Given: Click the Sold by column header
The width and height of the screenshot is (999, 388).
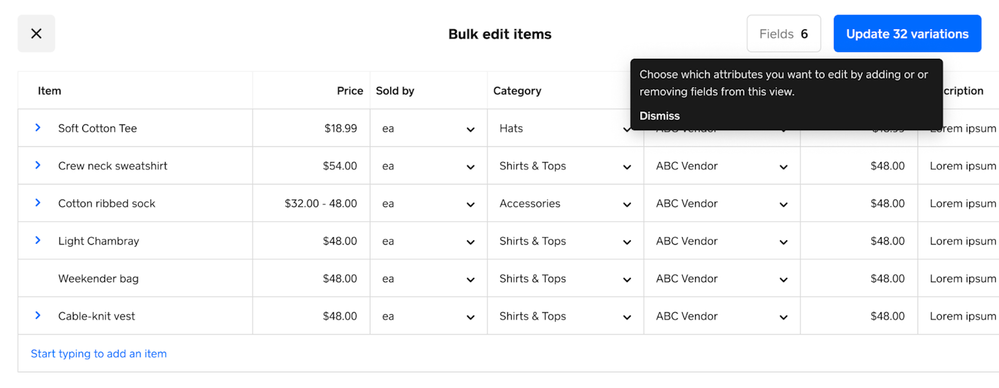Looking at the screenshot, I should (395, 91).
